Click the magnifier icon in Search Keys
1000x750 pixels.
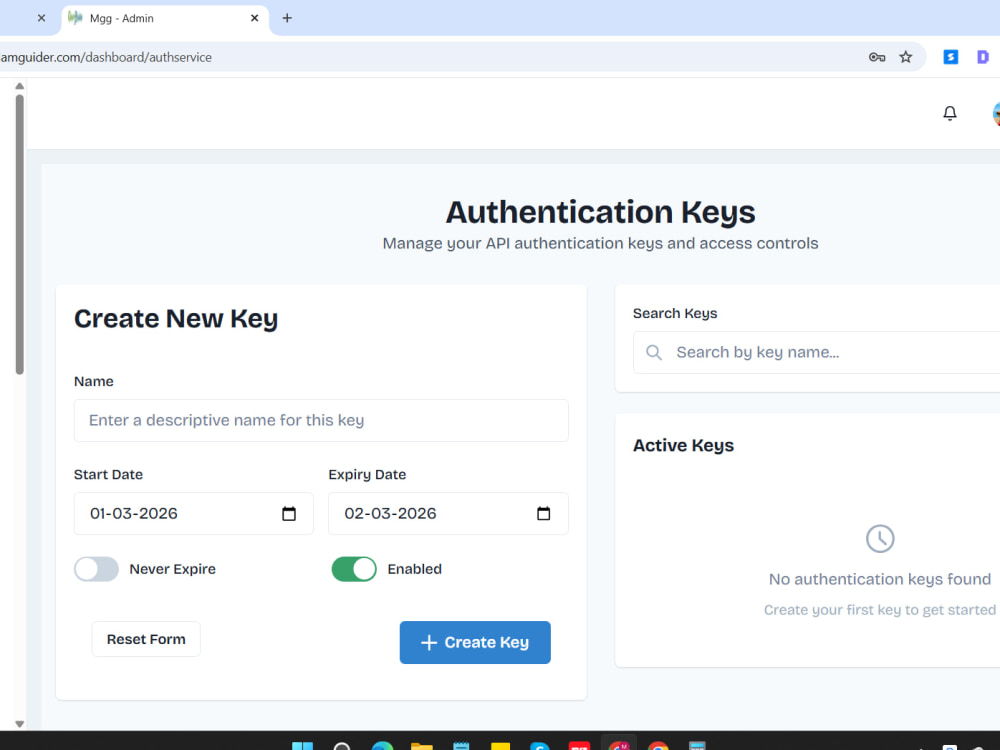tap(654, 352)
